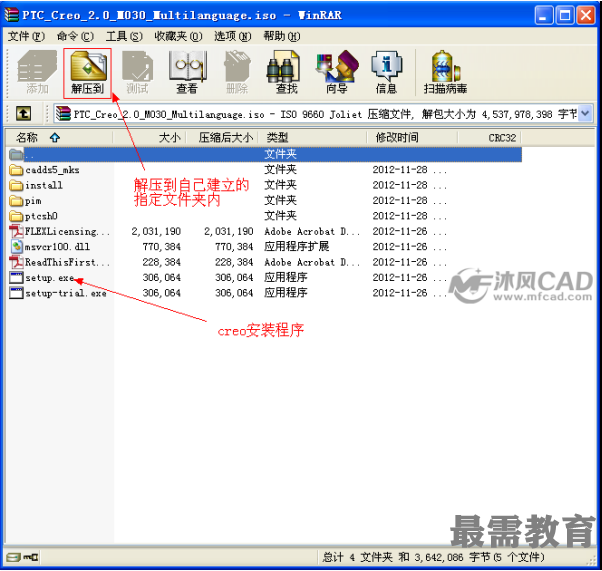Open the Commands (命令) menu

tap(75, 36)
